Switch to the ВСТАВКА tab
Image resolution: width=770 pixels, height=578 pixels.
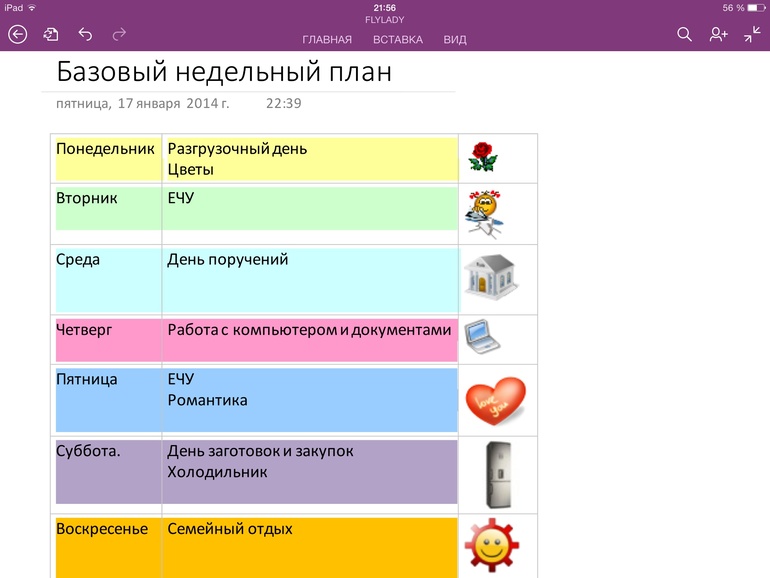pyautogui.click(x=397, y=40)
